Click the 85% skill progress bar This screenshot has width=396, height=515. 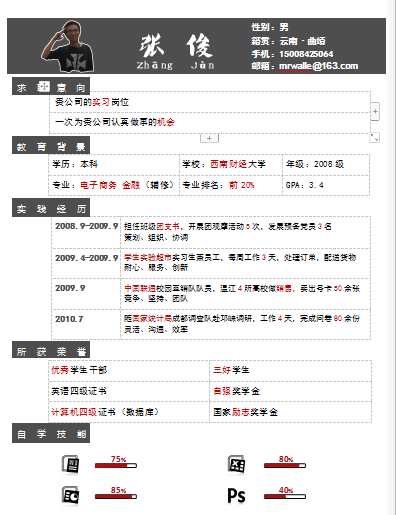[116, 496]
